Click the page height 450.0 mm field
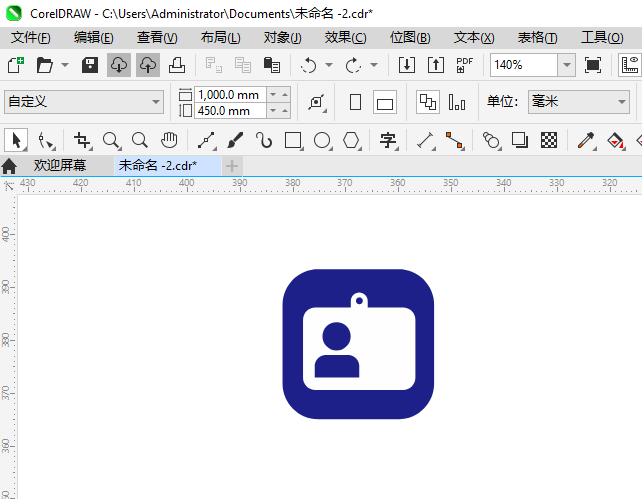Screen dimensions: 642x499 pos(231,111)
